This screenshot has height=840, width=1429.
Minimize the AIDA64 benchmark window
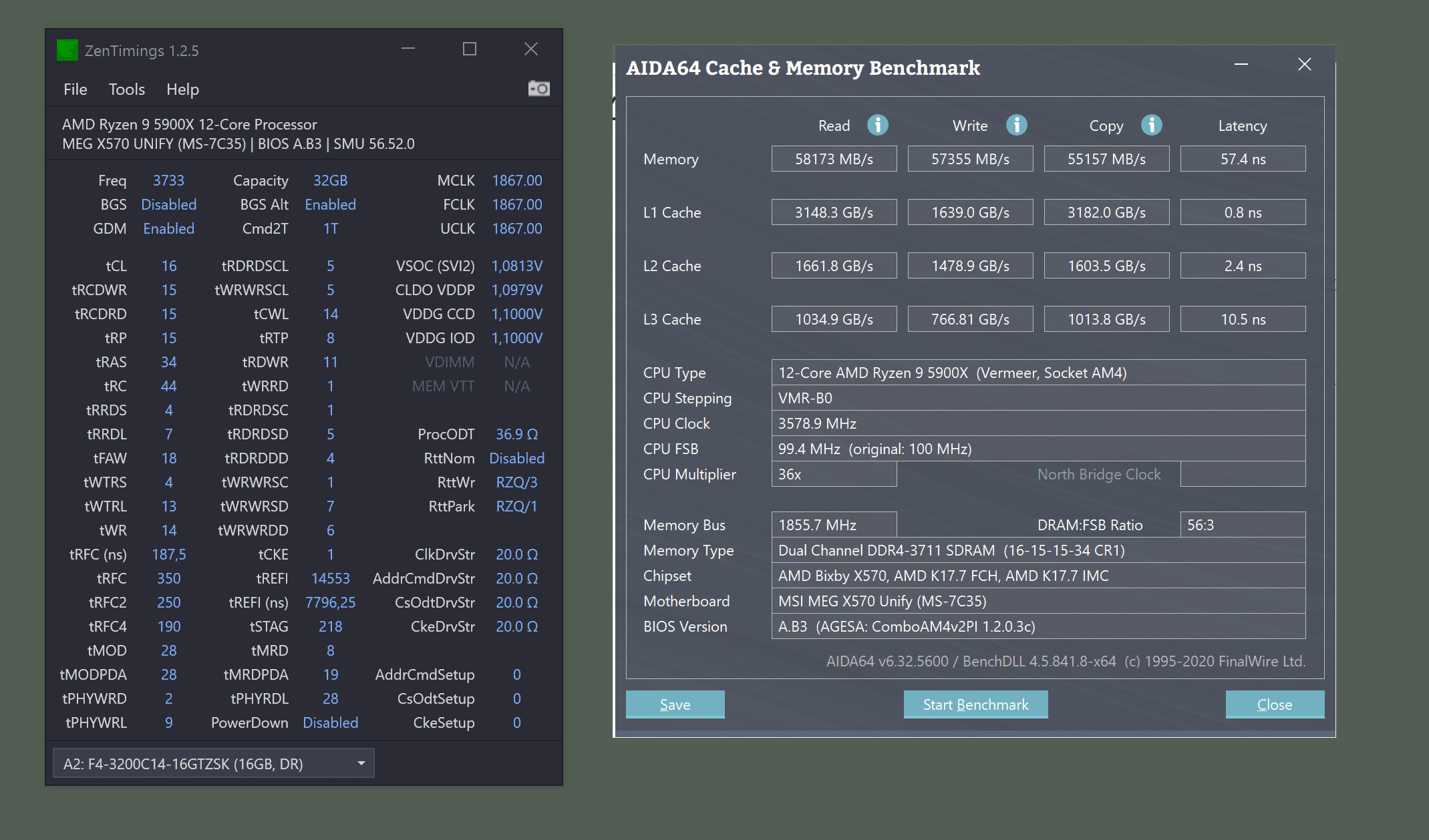tap(1241, 64)
